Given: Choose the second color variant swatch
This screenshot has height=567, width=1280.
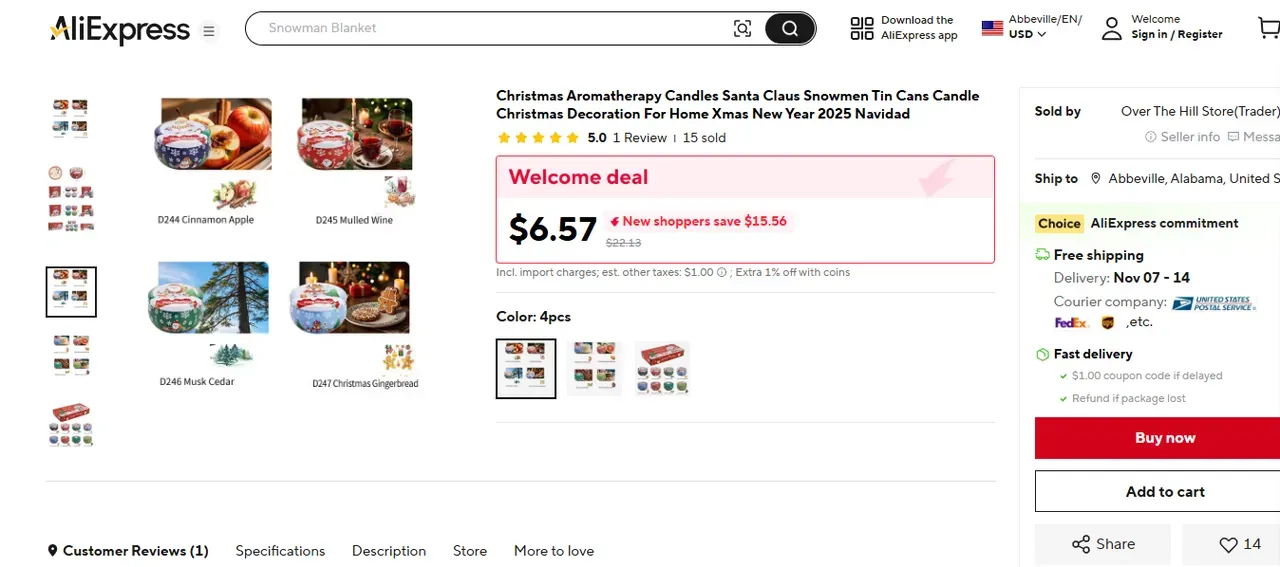Looking at the screenshot, I should pos(594,369).
